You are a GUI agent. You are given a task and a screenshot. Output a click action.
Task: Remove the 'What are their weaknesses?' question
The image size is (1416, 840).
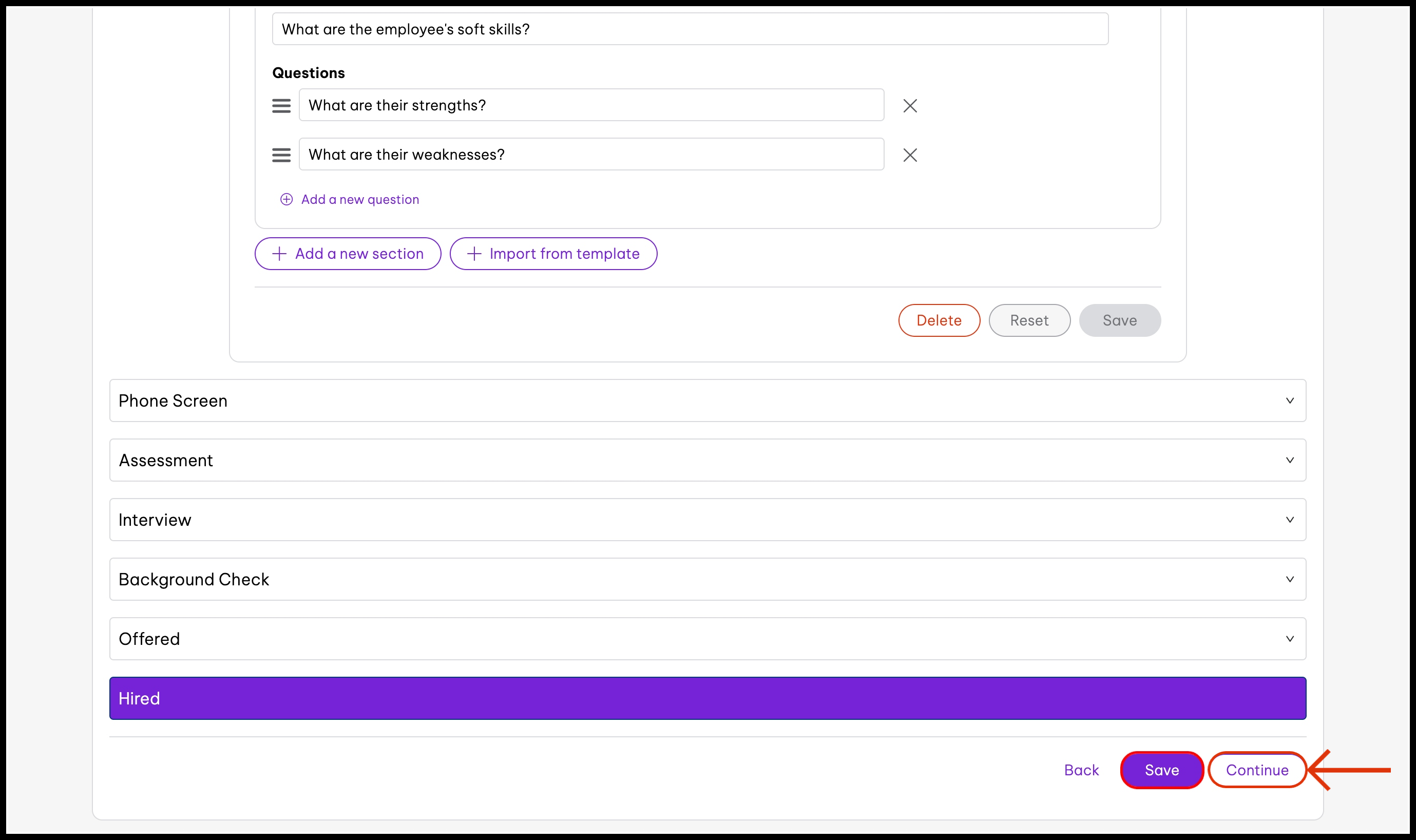pos(909,155)
